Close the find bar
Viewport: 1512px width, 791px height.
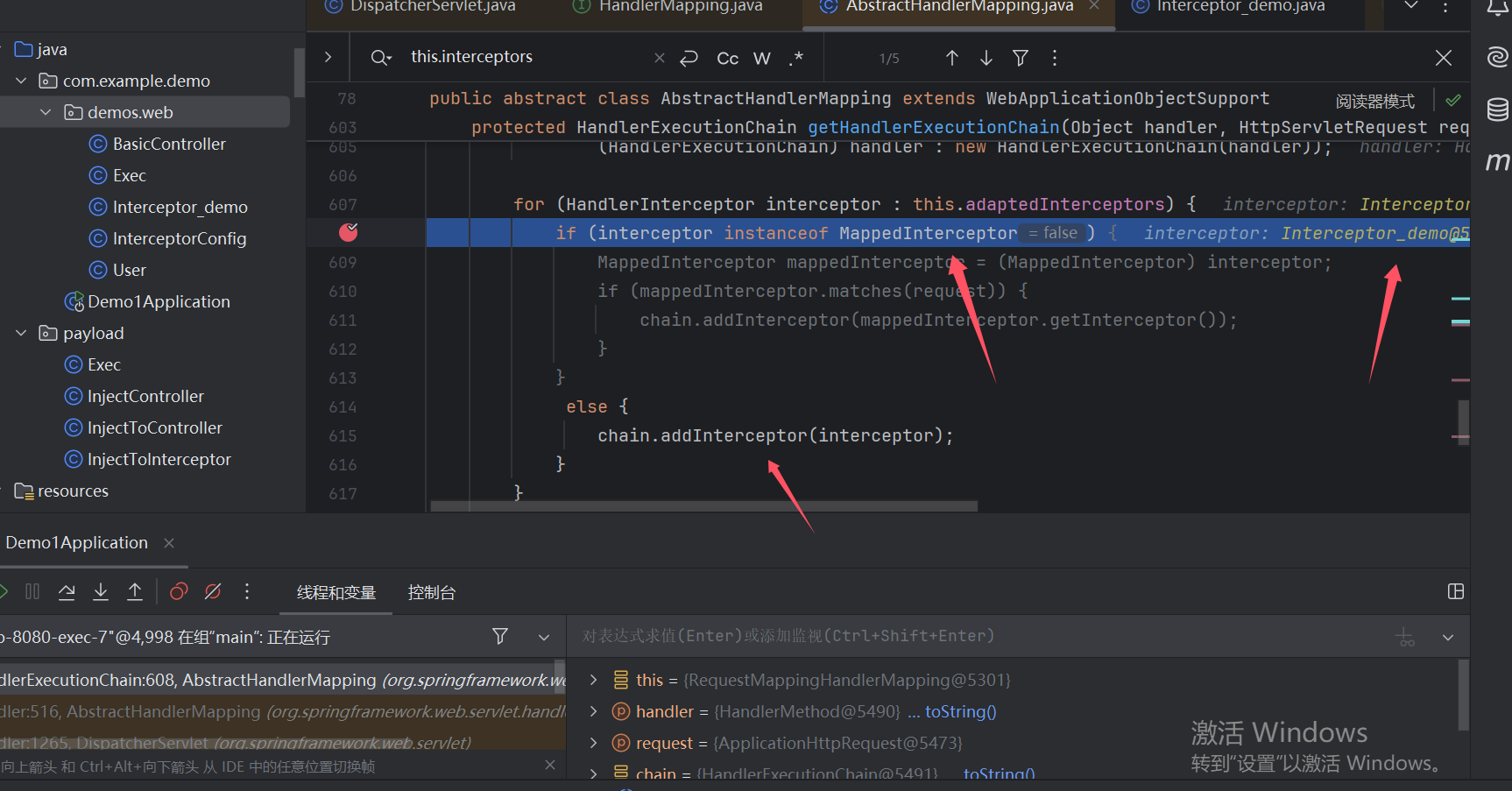(1444, 58)
